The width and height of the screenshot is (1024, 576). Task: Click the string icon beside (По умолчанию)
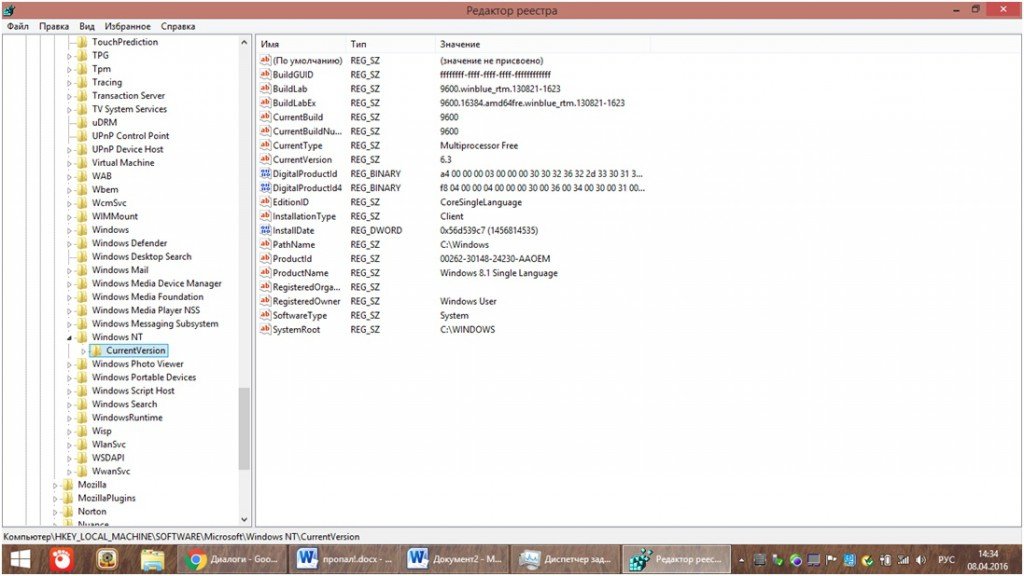[x=265, y=60]
